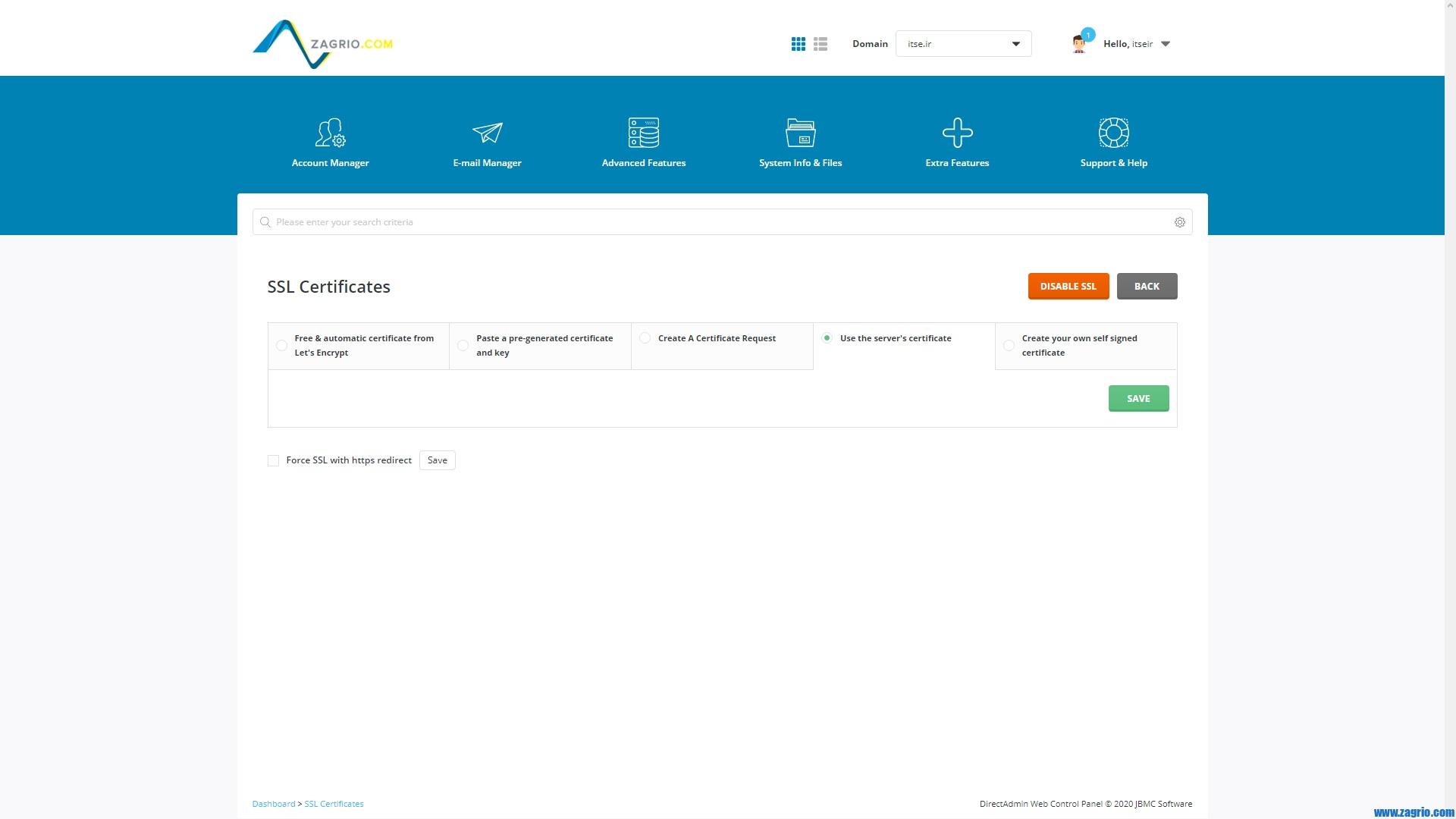This screenshot has height=819, width=1456.
Task: Open the Extra Features plus icon
Action: point(957,133)
